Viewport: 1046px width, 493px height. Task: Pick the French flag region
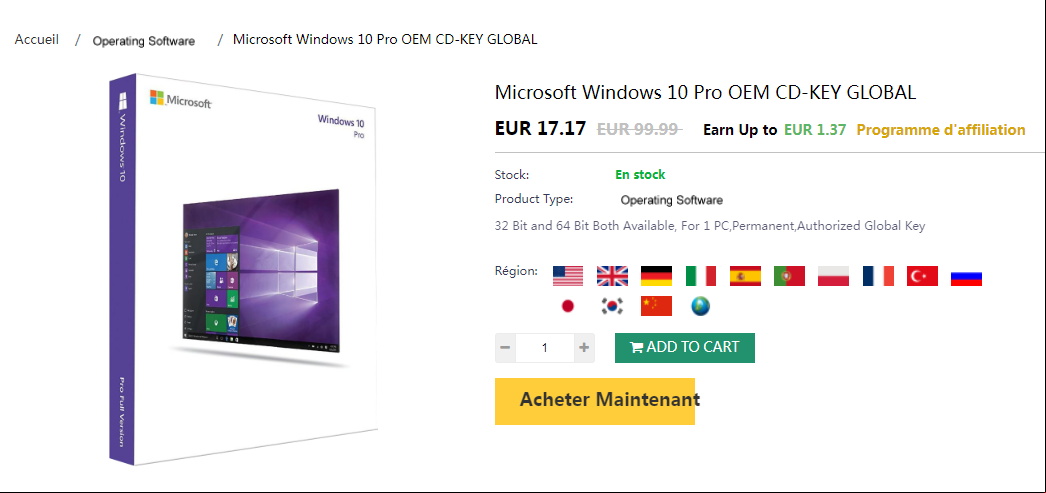878,276
